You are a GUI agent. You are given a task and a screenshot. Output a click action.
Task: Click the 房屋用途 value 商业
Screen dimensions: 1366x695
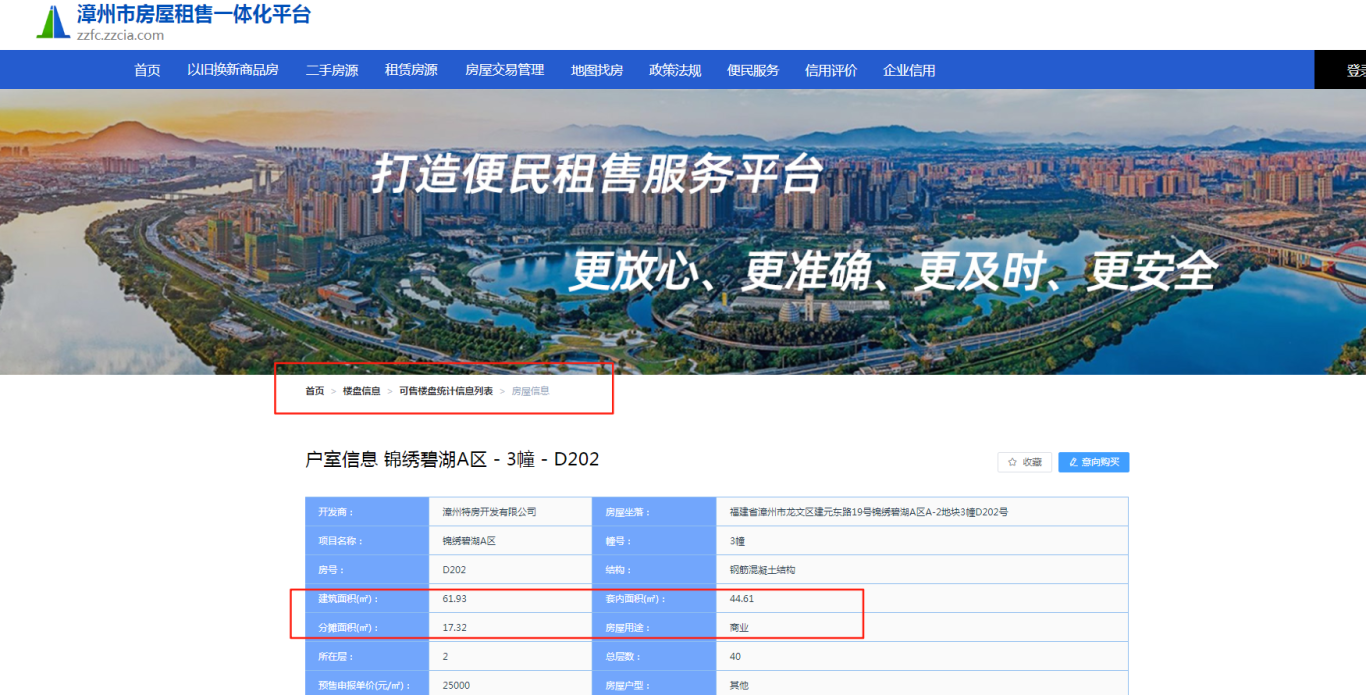[x=740, y=628]
